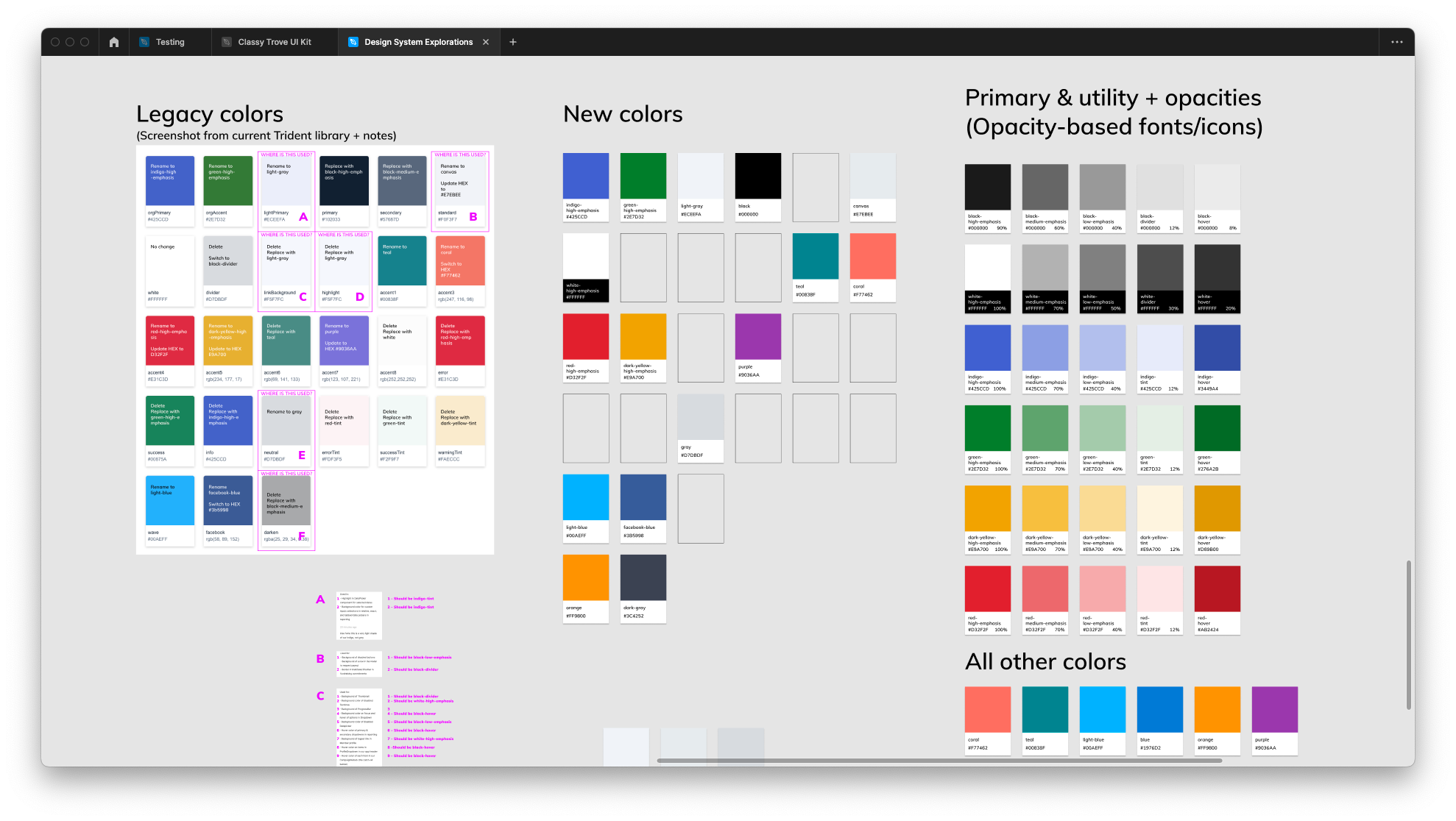Select the New colors heading text
This screenshot has width=1456, height=821.
tap(623, 114)
